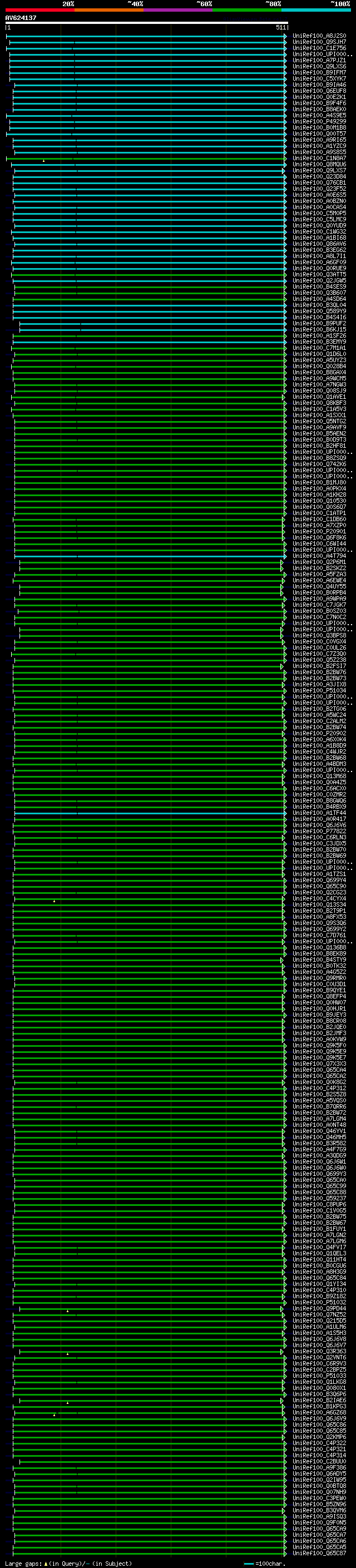
Task: Select the UniRef100_Q9LXS6 label
Action: [x=319, y=66]
